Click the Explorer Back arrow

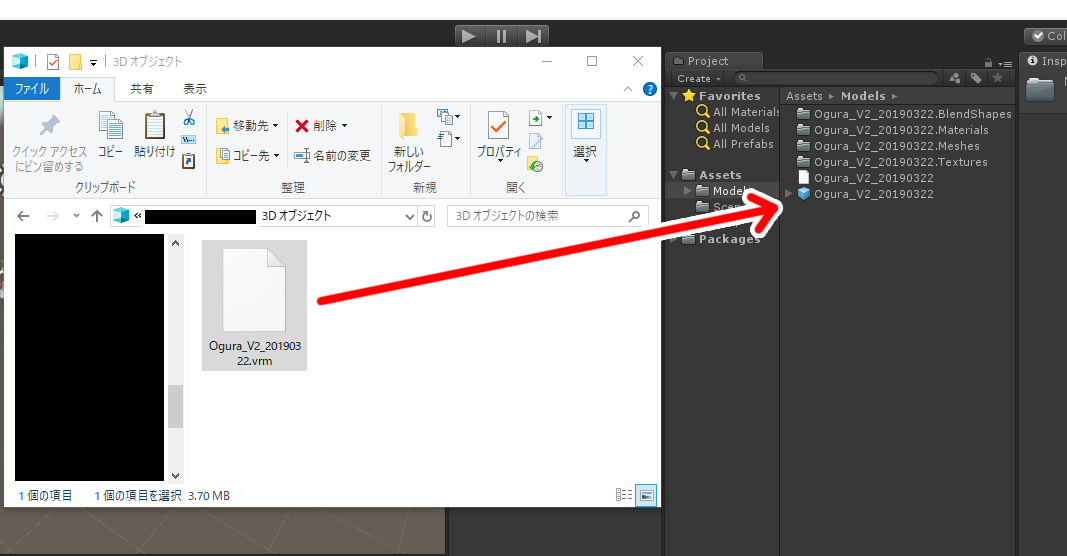pos(23,216)
